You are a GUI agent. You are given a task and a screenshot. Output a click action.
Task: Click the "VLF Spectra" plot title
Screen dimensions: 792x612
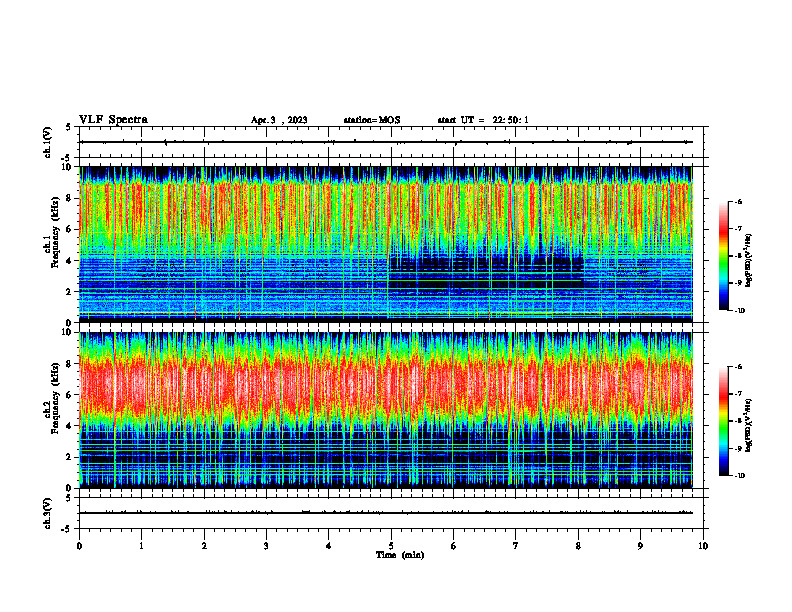point(113,120)
